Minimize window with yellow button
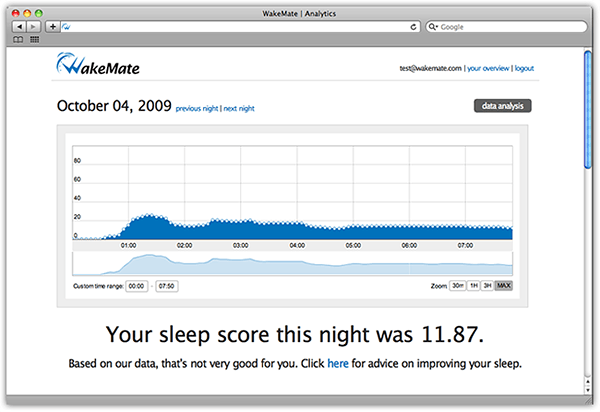 (x=27, y=13)
